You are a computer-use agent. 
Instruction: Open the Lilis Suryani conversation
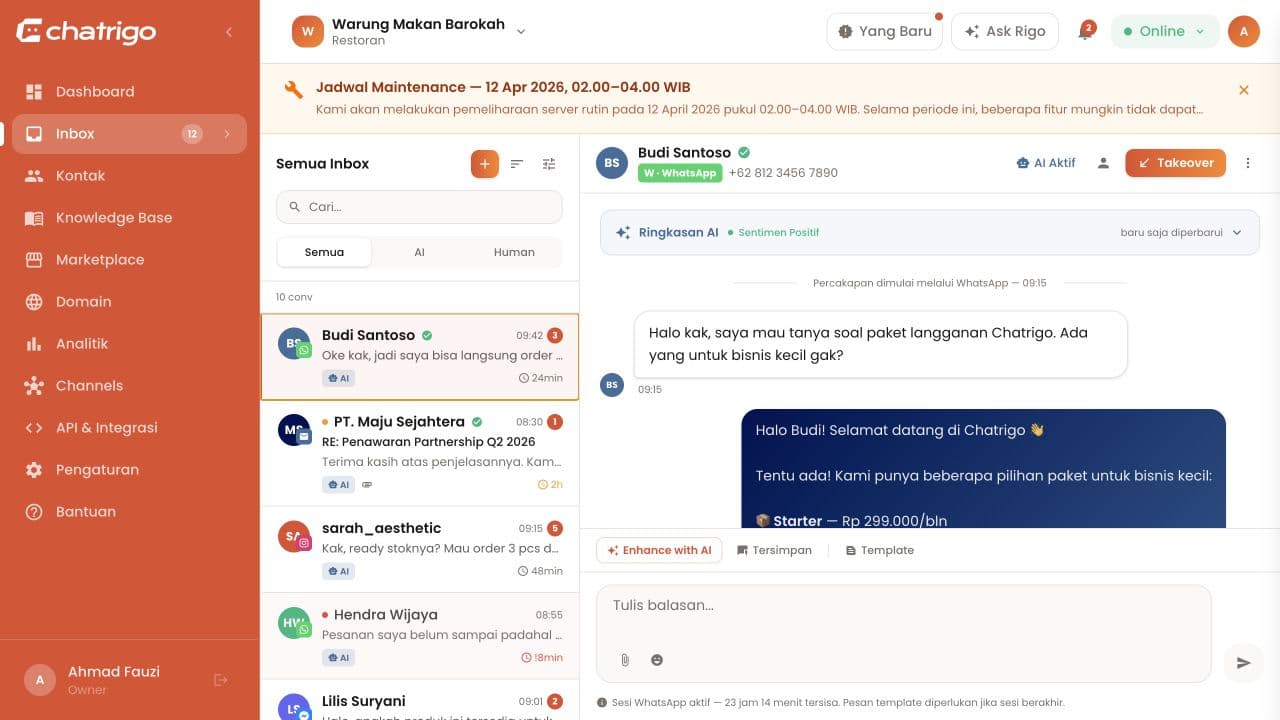(420, 699)
